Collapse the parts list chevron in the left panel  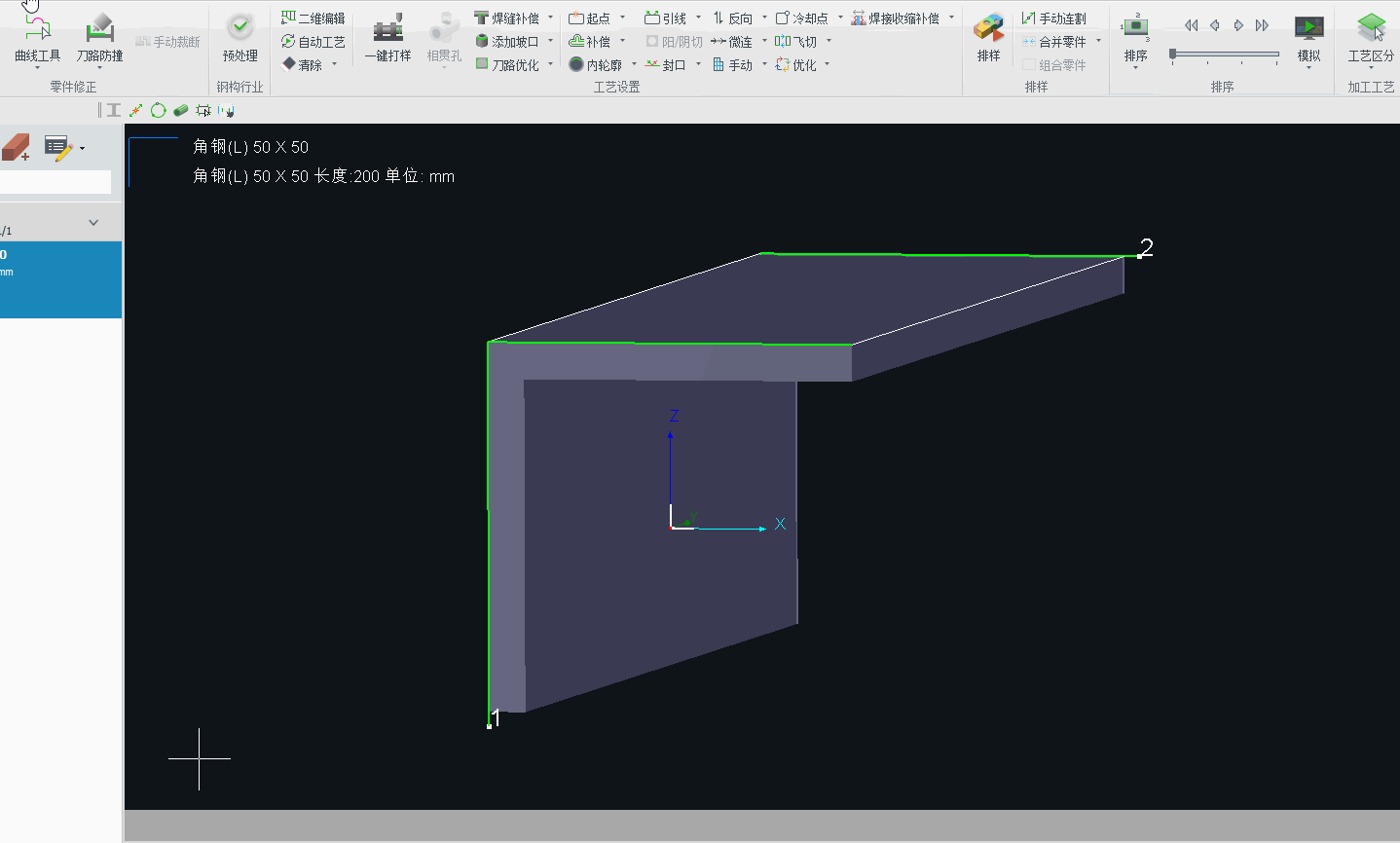click(93, 223)
